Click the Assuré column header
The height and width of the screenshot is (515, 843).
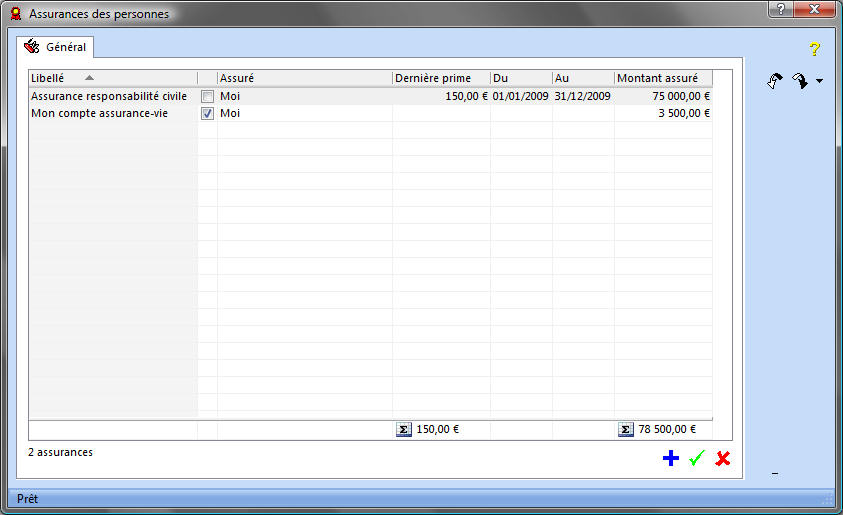click(304, 78)
